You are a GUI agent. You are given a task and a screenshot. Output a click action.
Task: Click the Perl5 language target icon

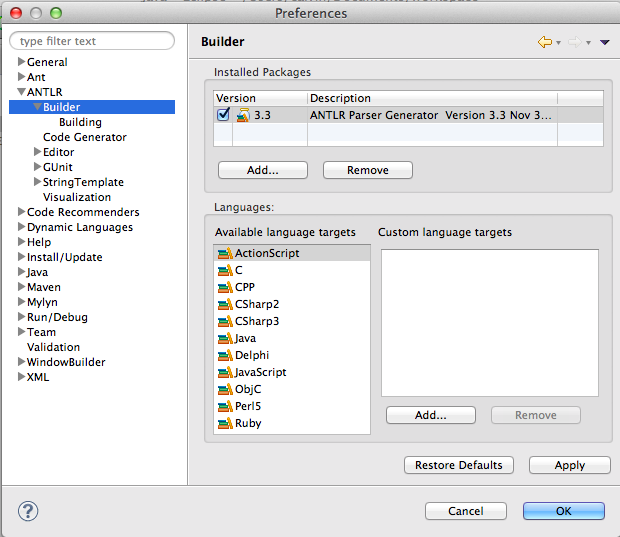coord(225,406)
